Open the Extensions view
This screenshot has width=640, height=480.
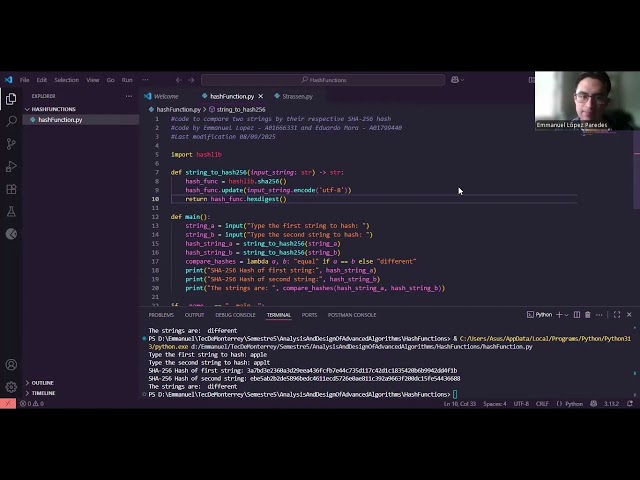click(x=11, y=189)
